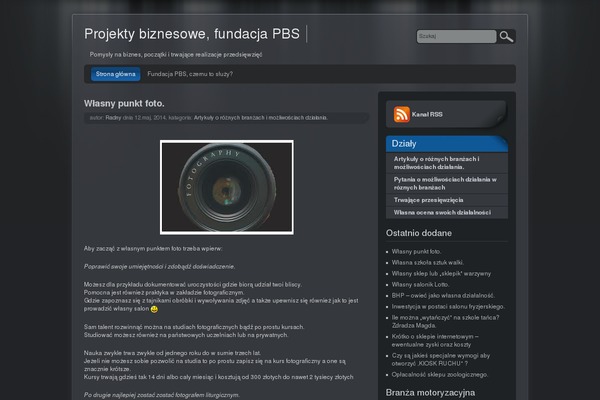Open recent post Inwestycja w postaci salonu fryzjerskiego
This screenshot has width=600, height=400.
448,307
